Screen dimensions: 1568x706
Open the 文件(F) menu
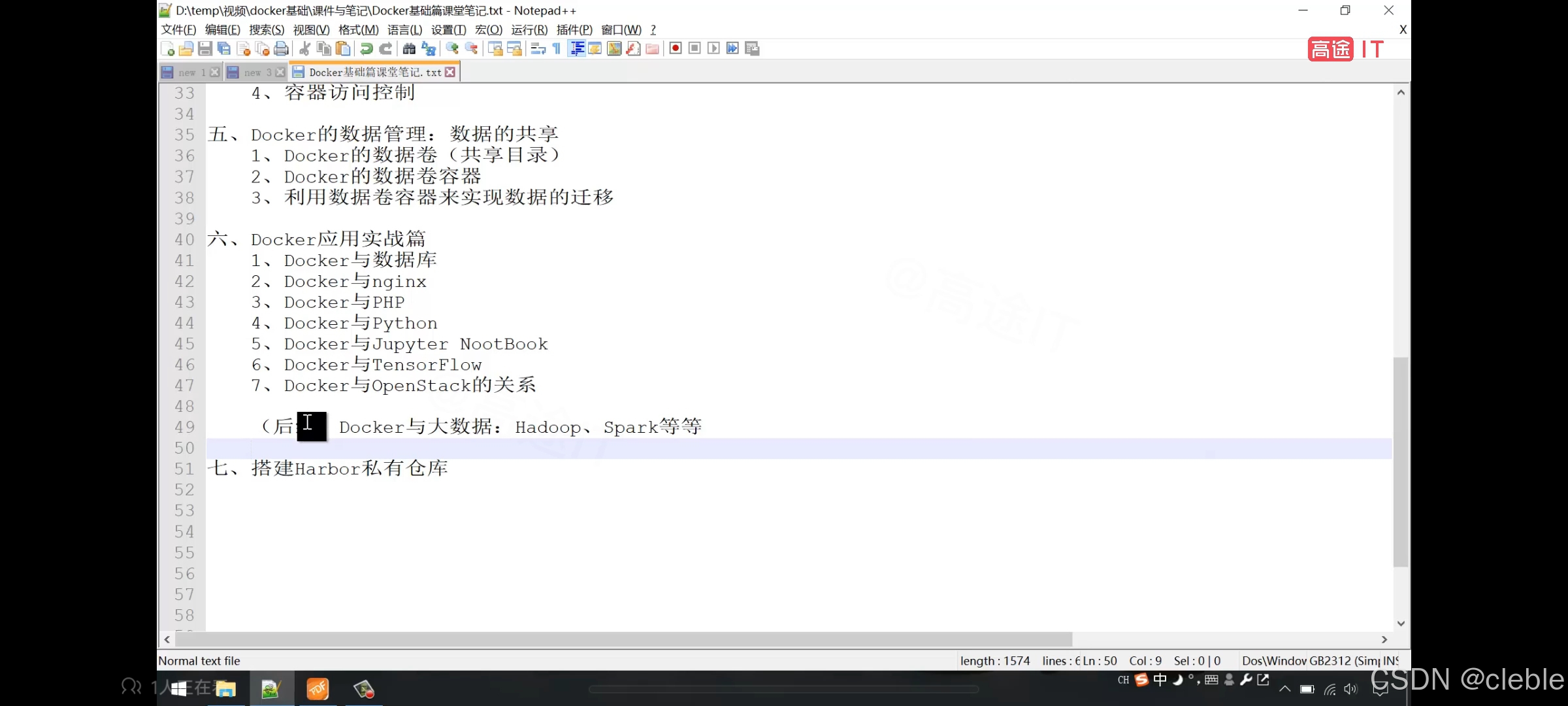[x=178, y=30]
